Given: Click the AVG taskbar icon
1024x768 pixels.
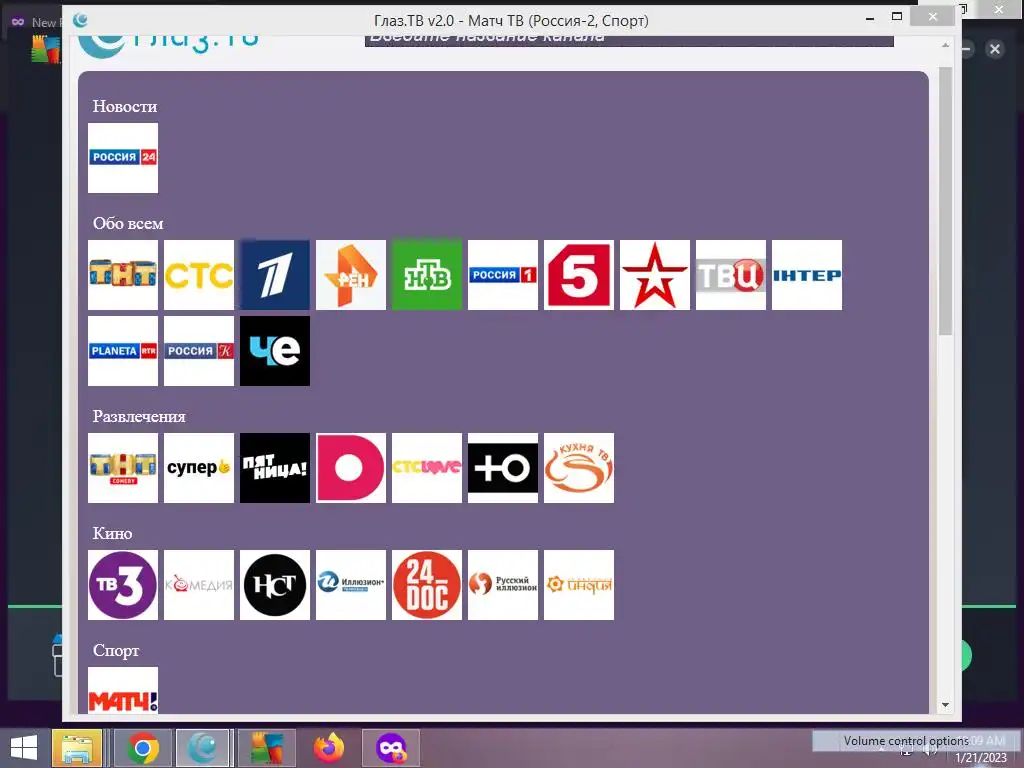Looking at the screenshot, I should (266, 748).
